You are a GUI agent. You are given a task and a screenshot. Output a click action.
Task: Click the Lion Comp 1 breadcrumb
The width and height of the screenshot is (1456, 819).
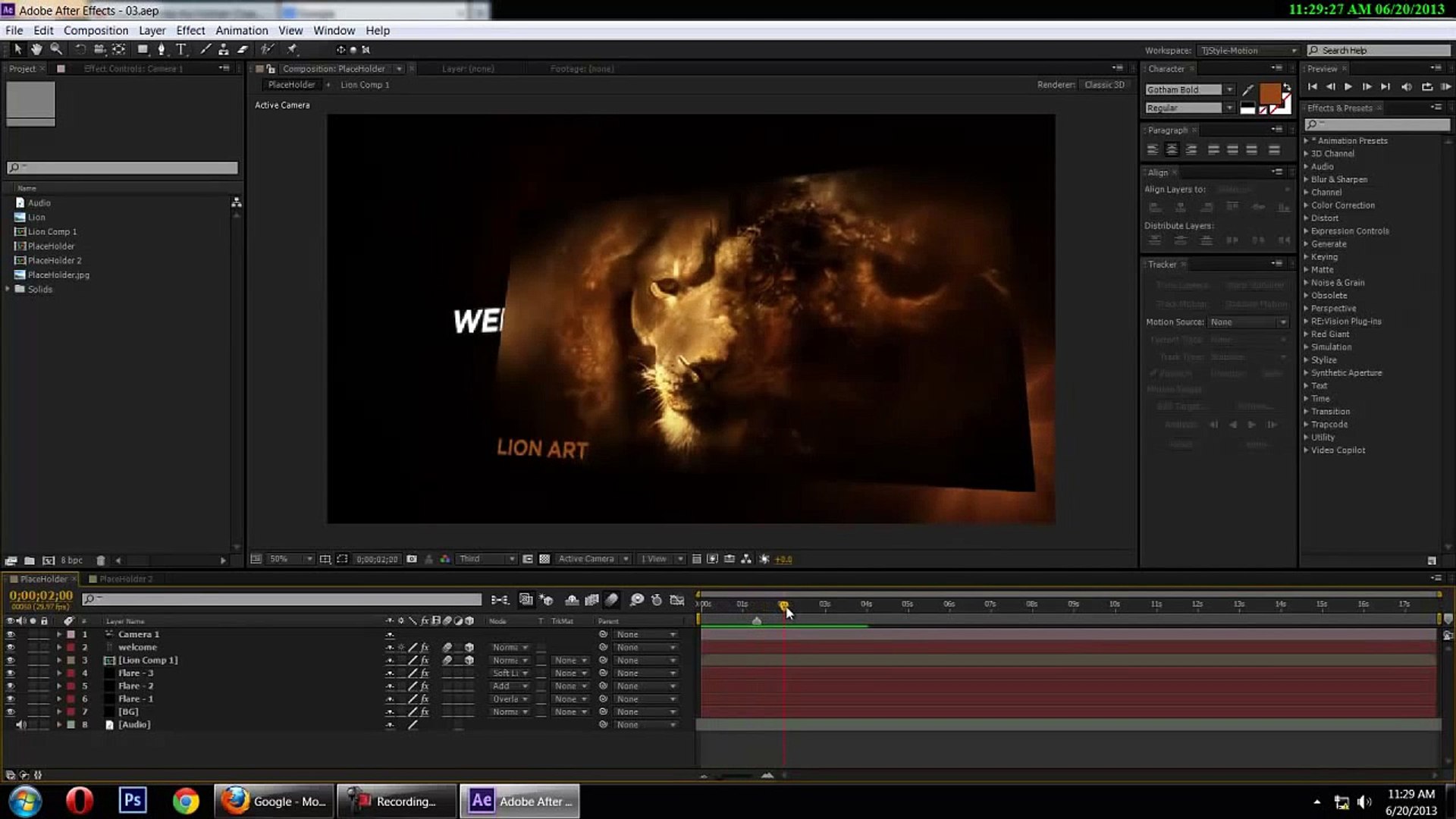coord(365,85)
